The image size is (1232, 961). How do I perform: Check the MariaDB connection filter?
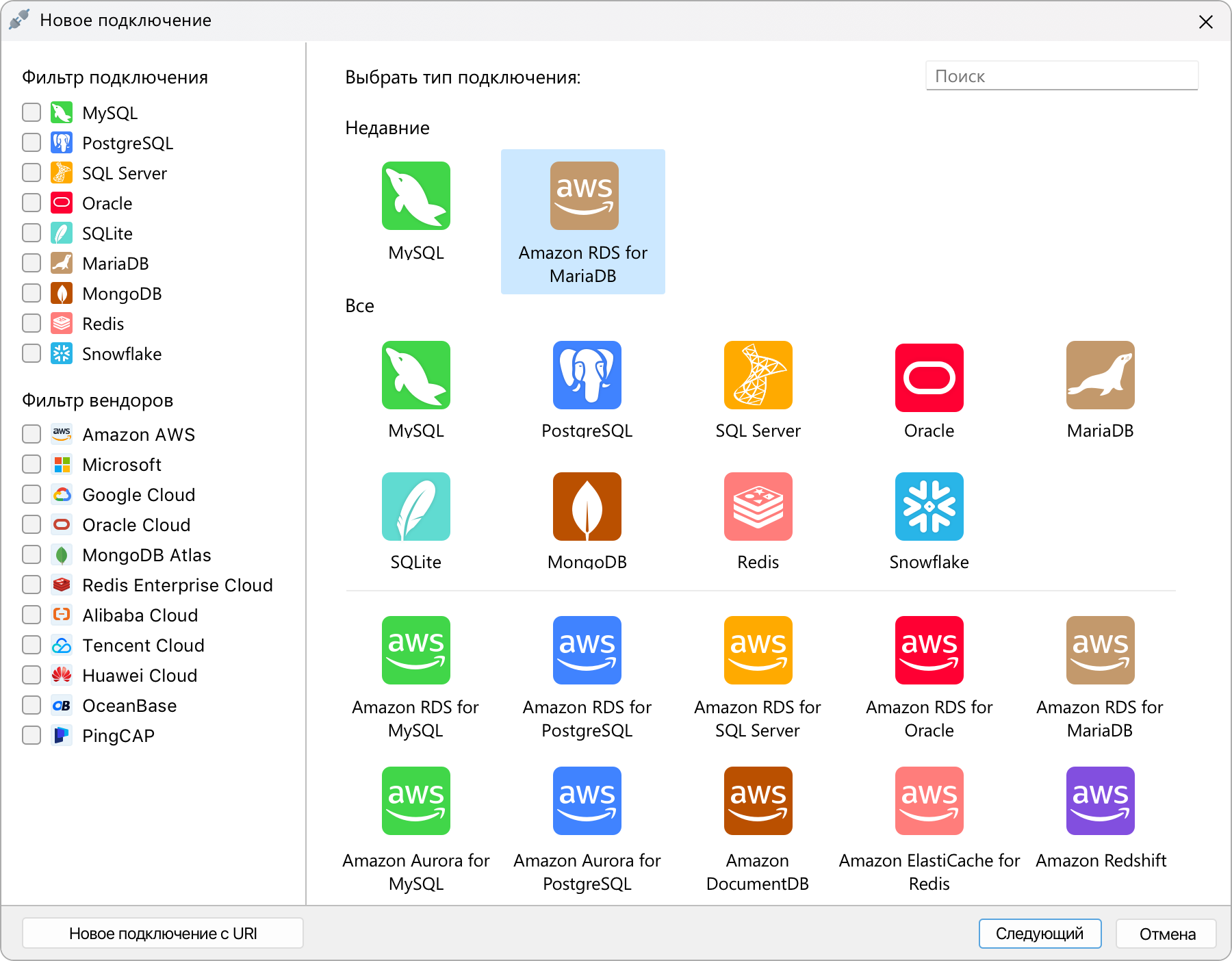[31, 263]
